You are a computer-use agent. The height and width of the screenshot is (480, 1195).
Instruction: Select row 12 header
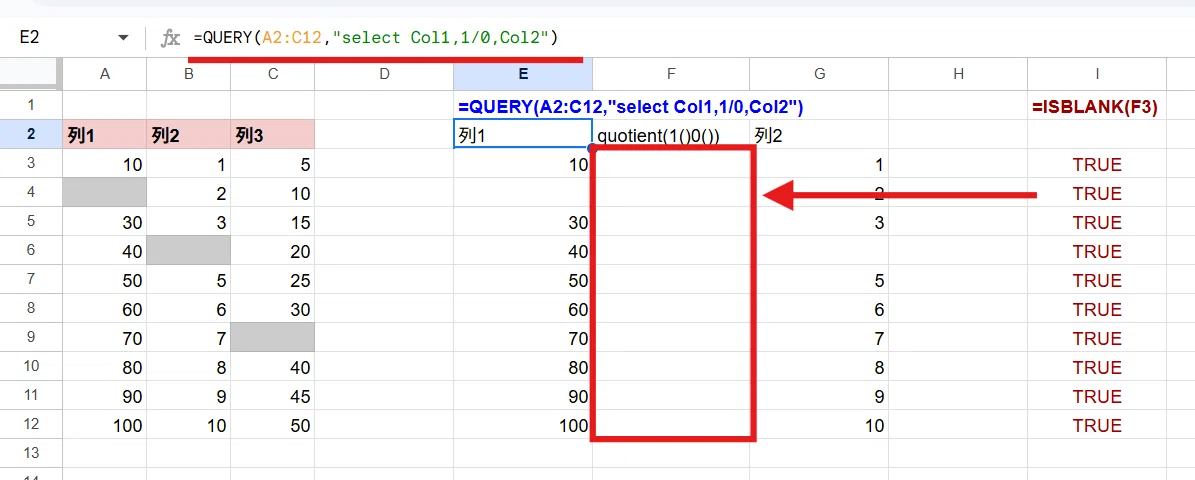(x=30, y=424)
